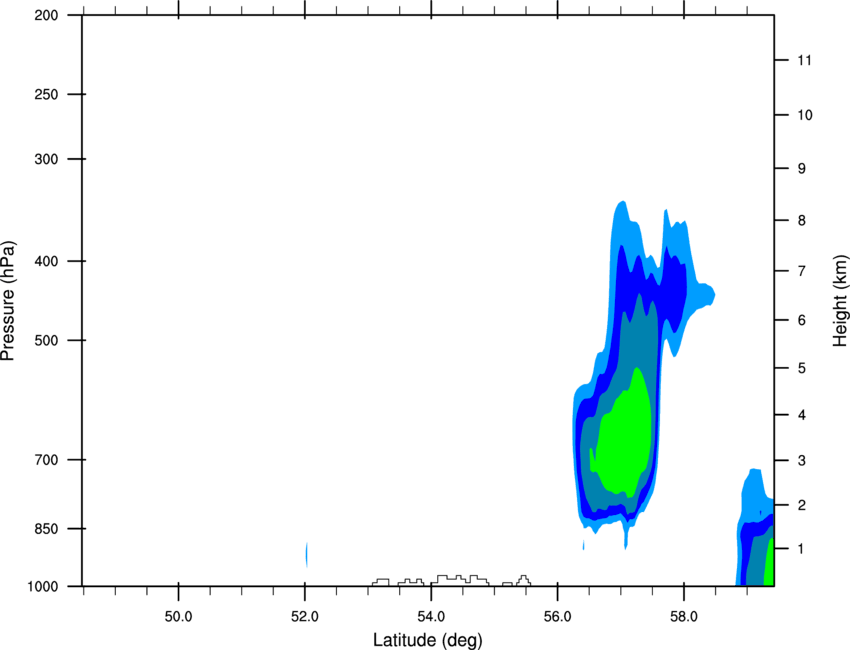Pick the 4 km height tick label
Screen dimensions: 850x650
tap(802, 415)
